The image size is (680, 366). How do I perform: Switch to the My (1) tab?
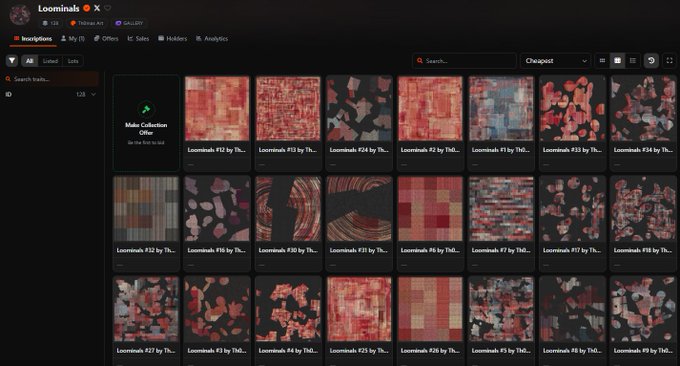click(x=73, y=39)
